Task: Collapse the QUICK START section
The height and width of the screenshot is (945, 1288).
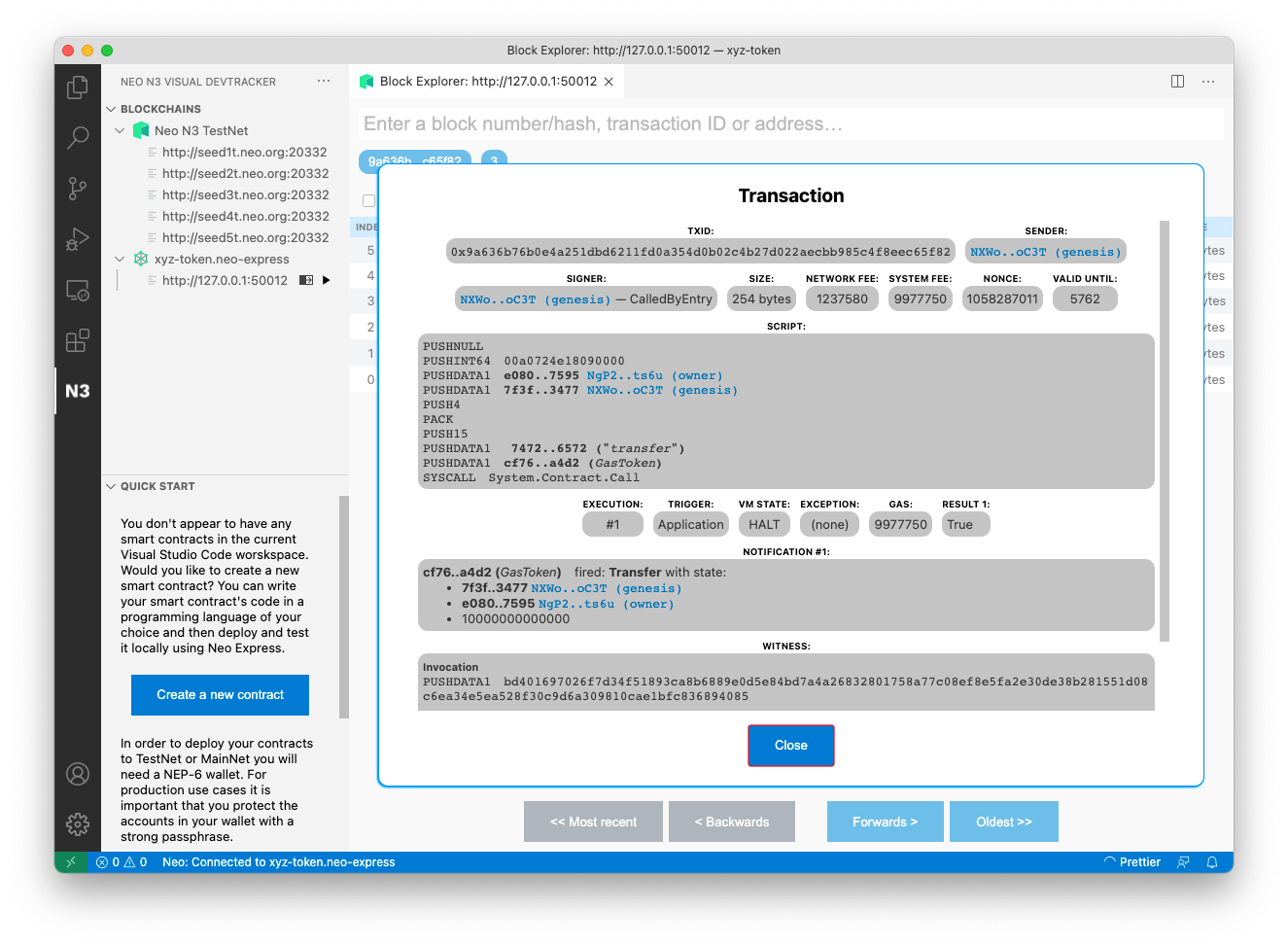Action: (x=111, y=486)
